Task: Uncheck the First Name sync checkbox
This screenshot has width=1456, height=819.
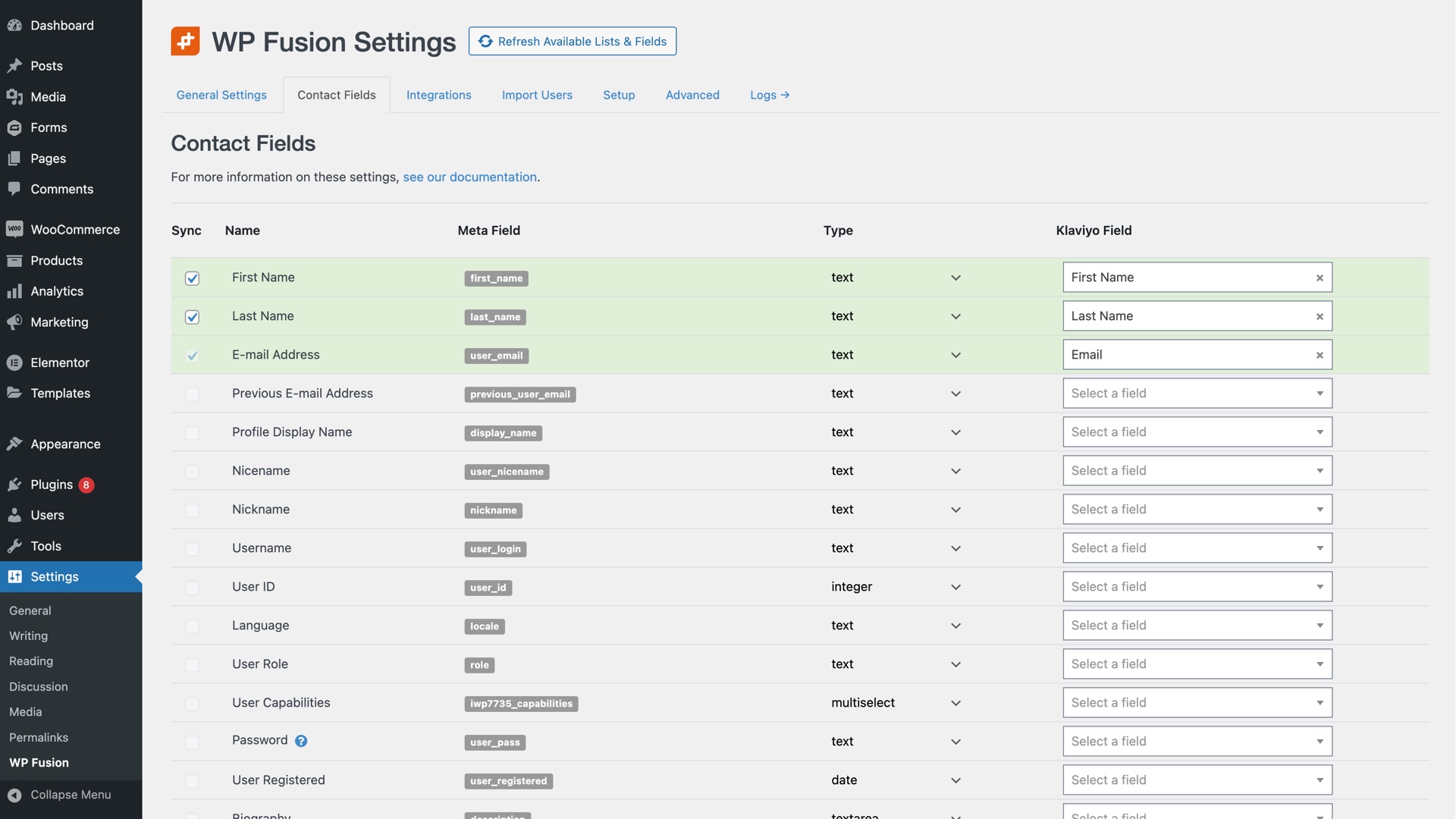Action: [x=192, y=278]
